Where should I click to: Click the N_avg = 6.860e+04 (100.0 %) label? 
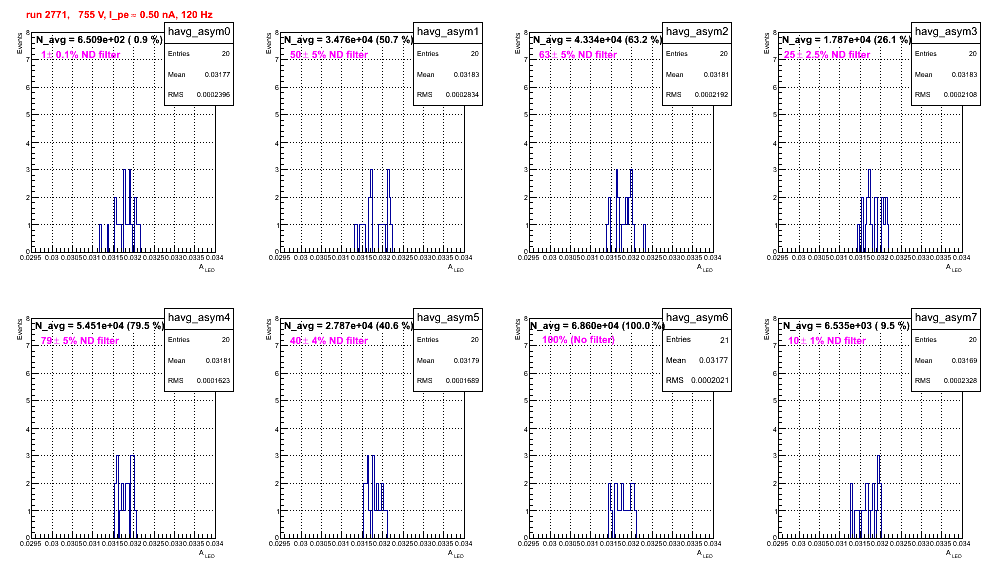pos(597,325)
